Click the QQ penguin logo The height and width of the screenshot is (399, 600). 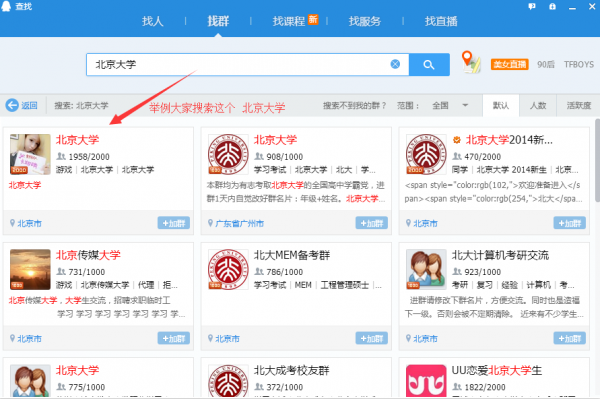6,6
